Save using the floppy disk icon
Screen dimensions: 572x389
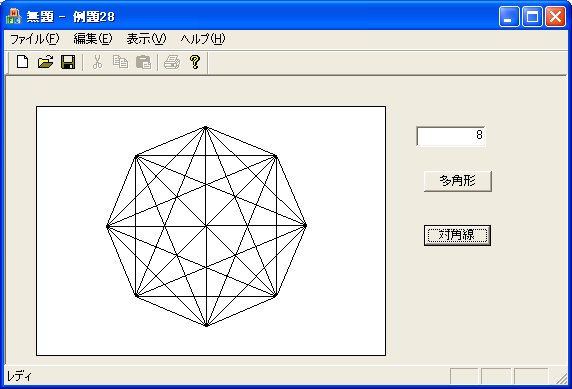[68, 62]
